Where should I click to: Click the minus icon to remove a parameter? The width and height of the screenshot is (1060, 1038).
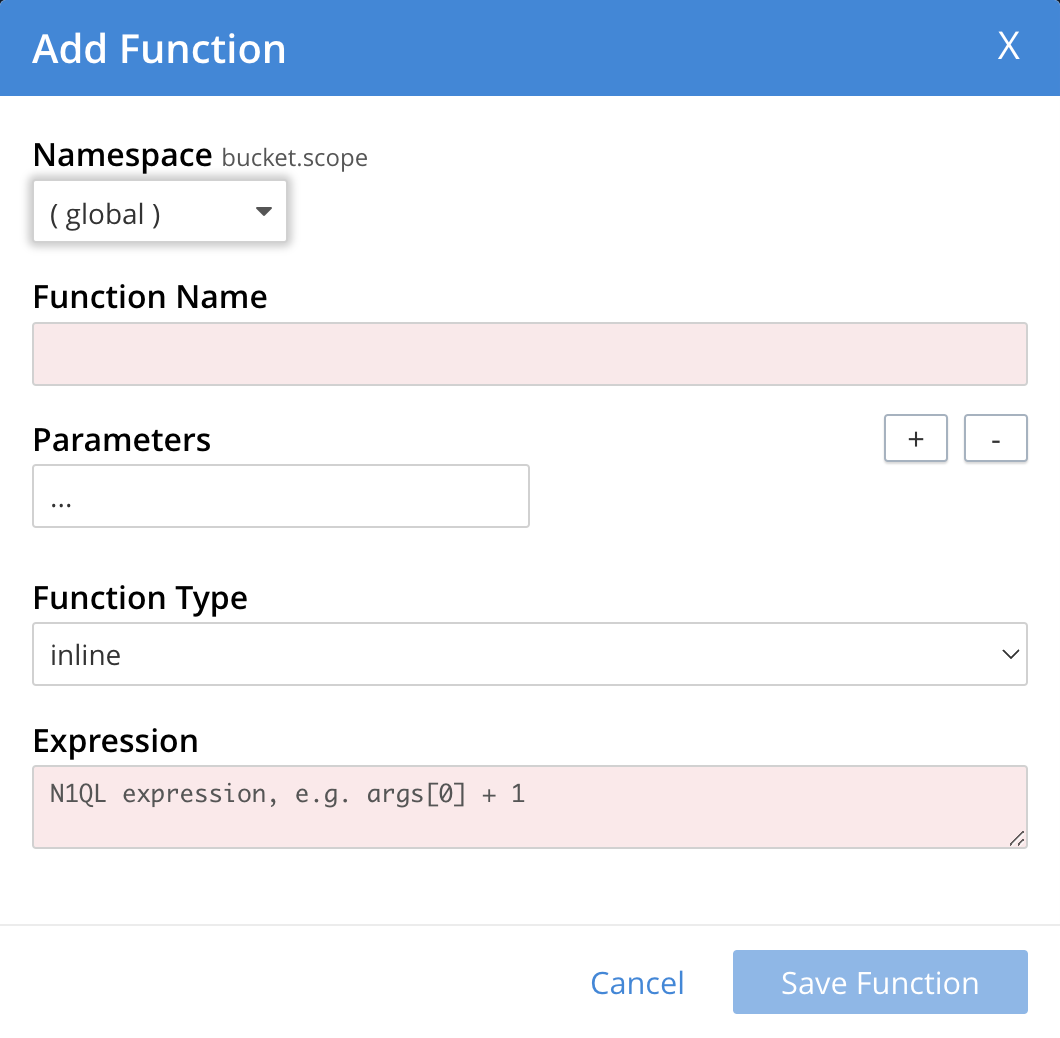click(995, 438)
